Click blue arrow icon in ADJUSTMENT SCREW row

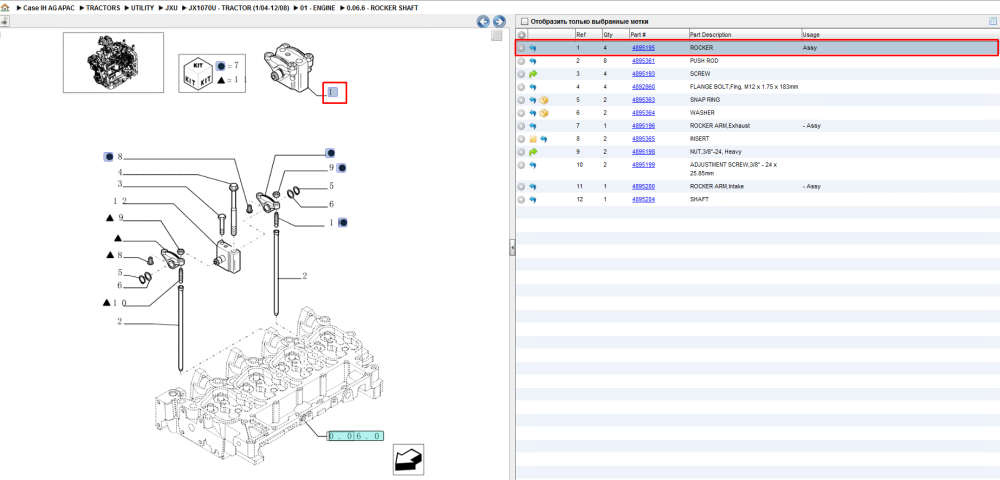[533, 165]
